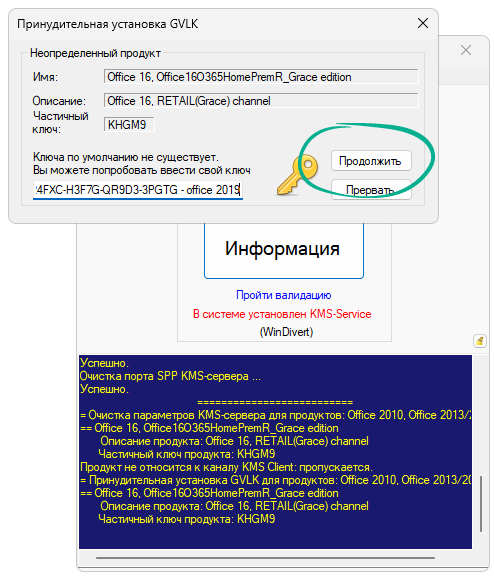Click the 'Неопределенный продукт' group label
The width and height of the screenshot is (494, 580).
pos(95,53)
